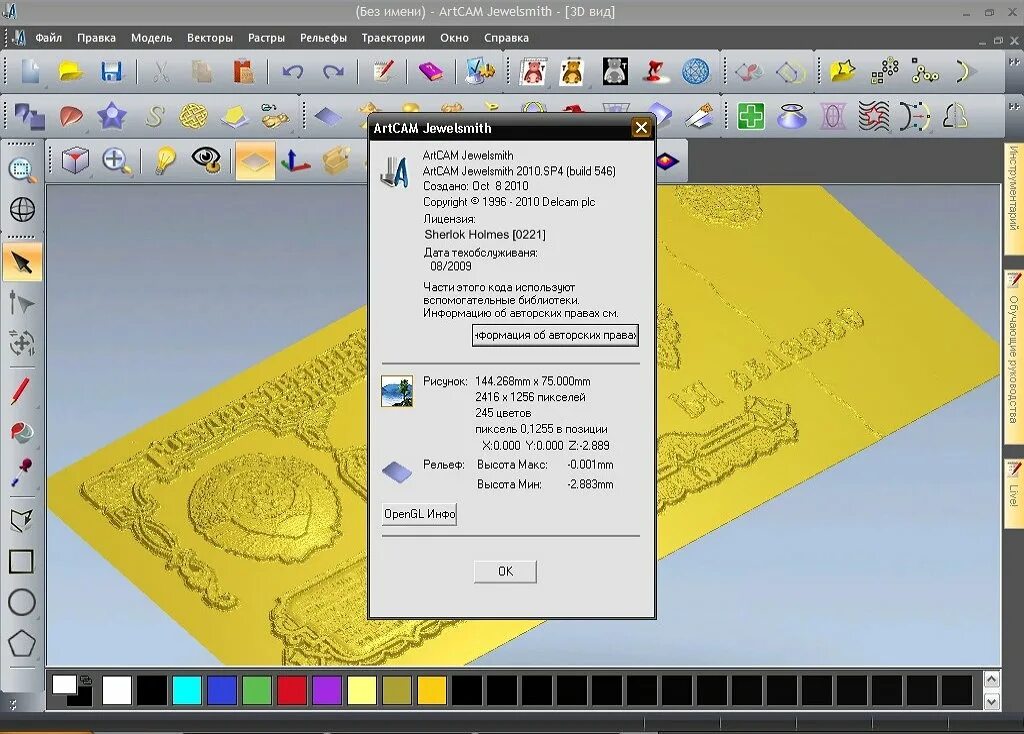This screenshot has width=1024, height=734.
Task: Click the 3D cube view icon
Action: (75, 160)
